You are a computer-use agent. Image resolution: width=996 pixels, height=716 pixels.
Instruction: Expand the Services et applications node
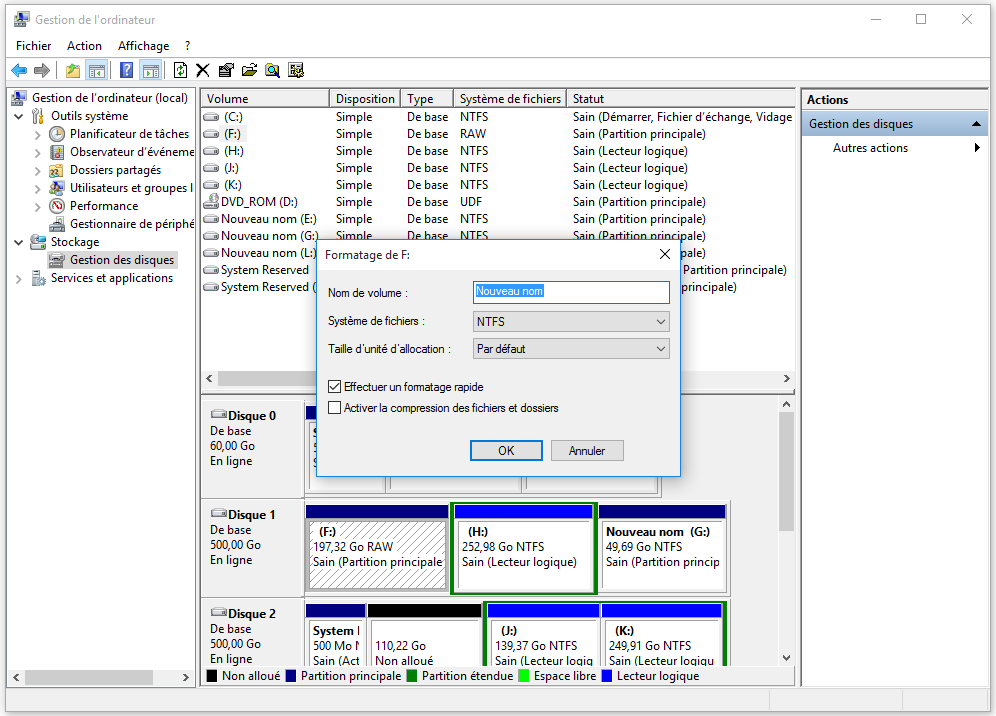click(x=18, y=278)
